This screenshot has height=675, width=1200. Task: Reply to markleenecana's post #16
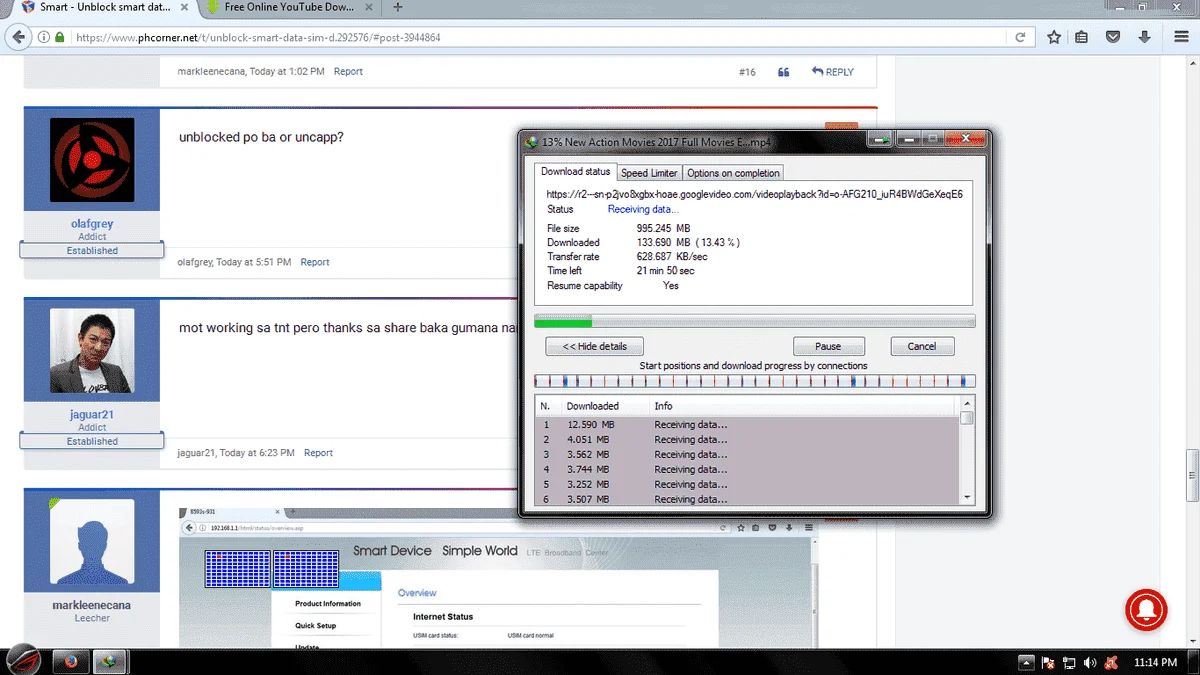[833, 72]
